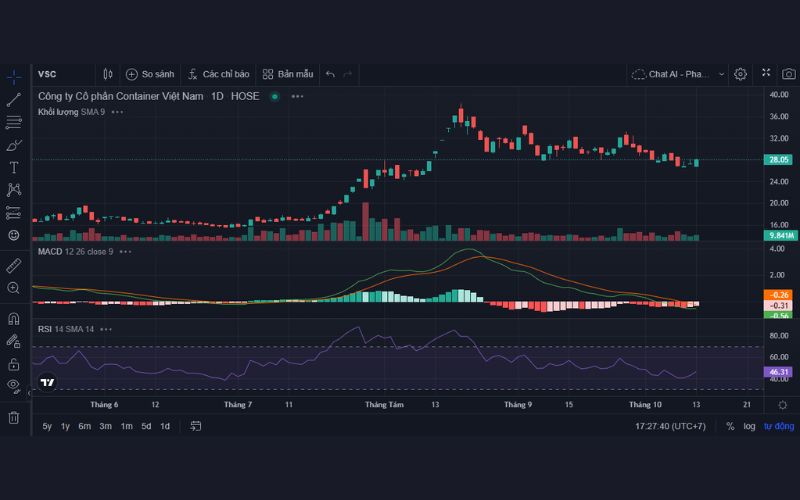
Task: Open chart settings gear icon
Action: [x=740, y=74]
